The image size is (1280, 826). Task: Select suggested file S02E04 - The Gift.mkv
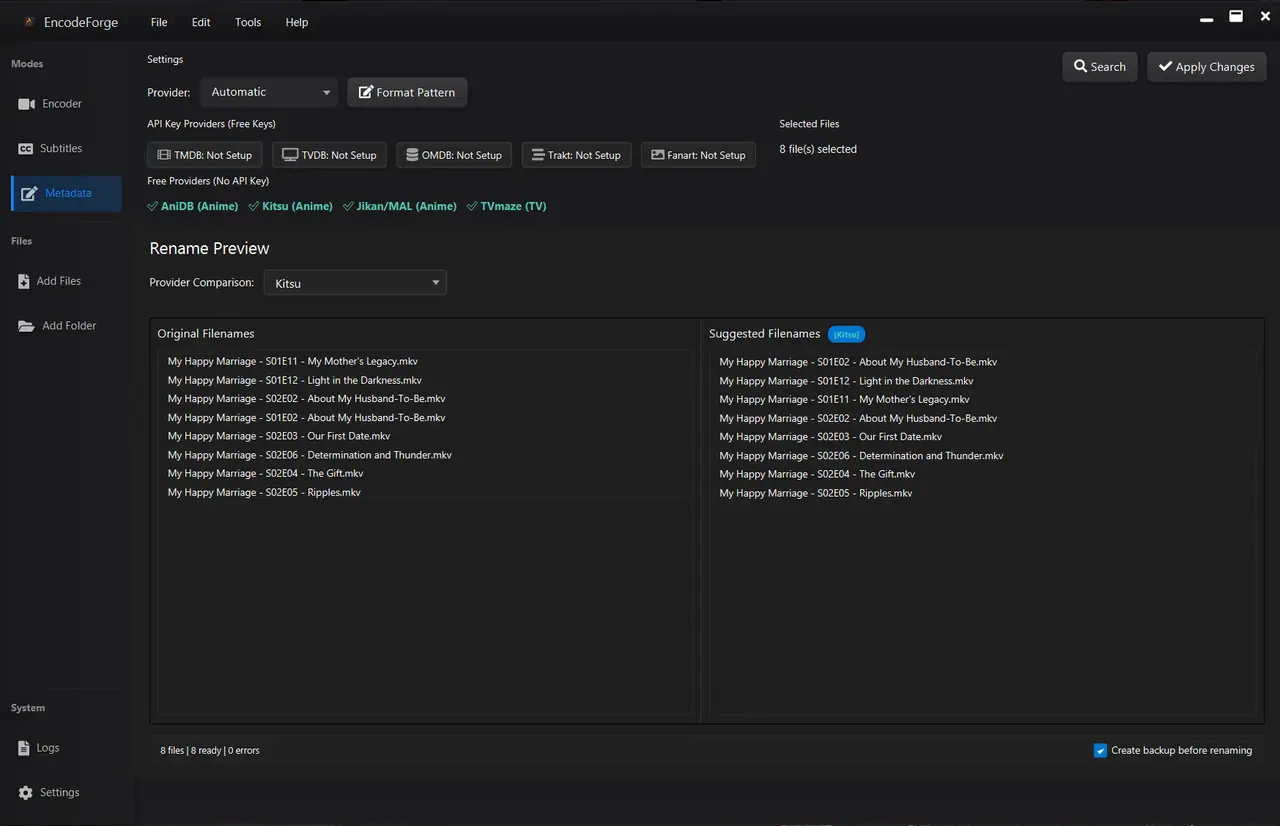(817, 475)
